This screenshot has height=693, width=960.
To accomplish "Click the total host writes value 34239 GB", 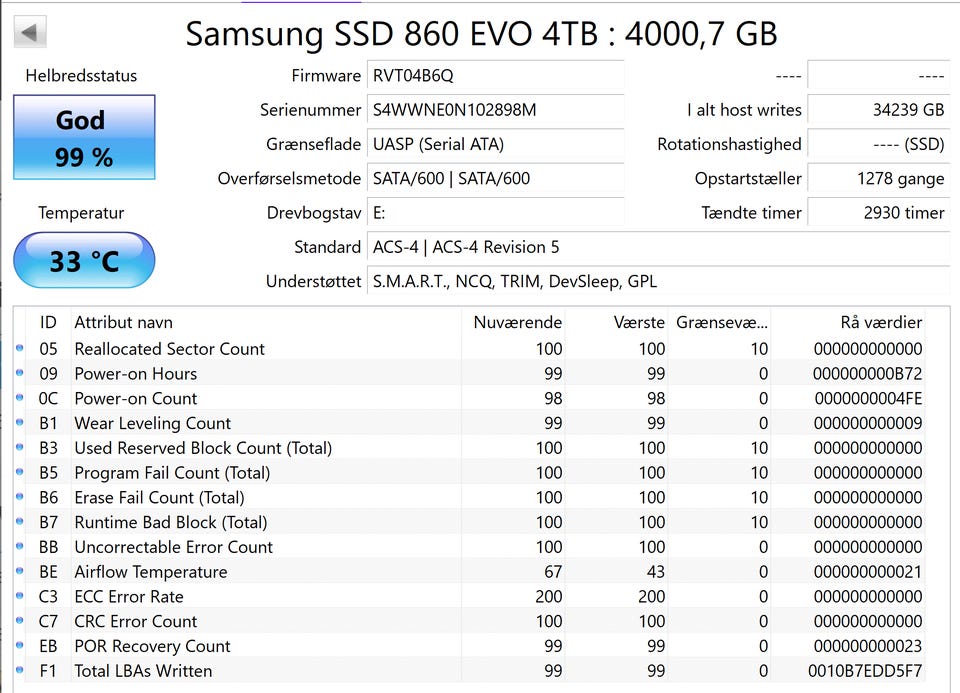I will click(879, 110).
